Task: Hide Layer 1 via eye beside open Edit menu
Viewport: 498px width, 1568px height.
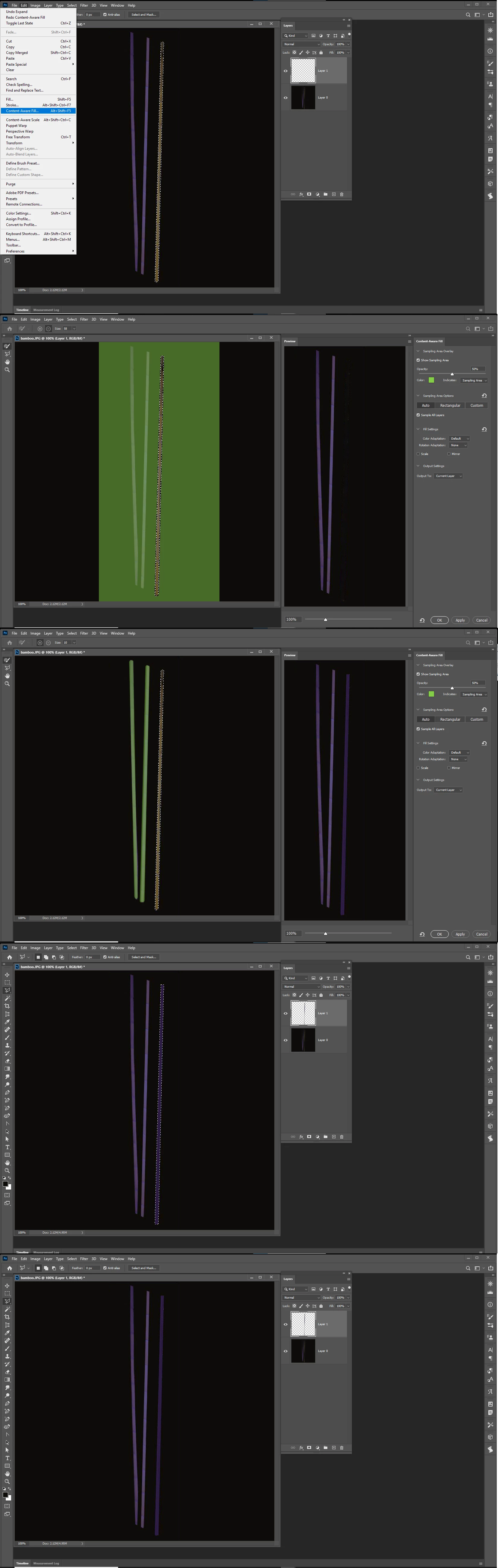Action: (x=285, y=71)
